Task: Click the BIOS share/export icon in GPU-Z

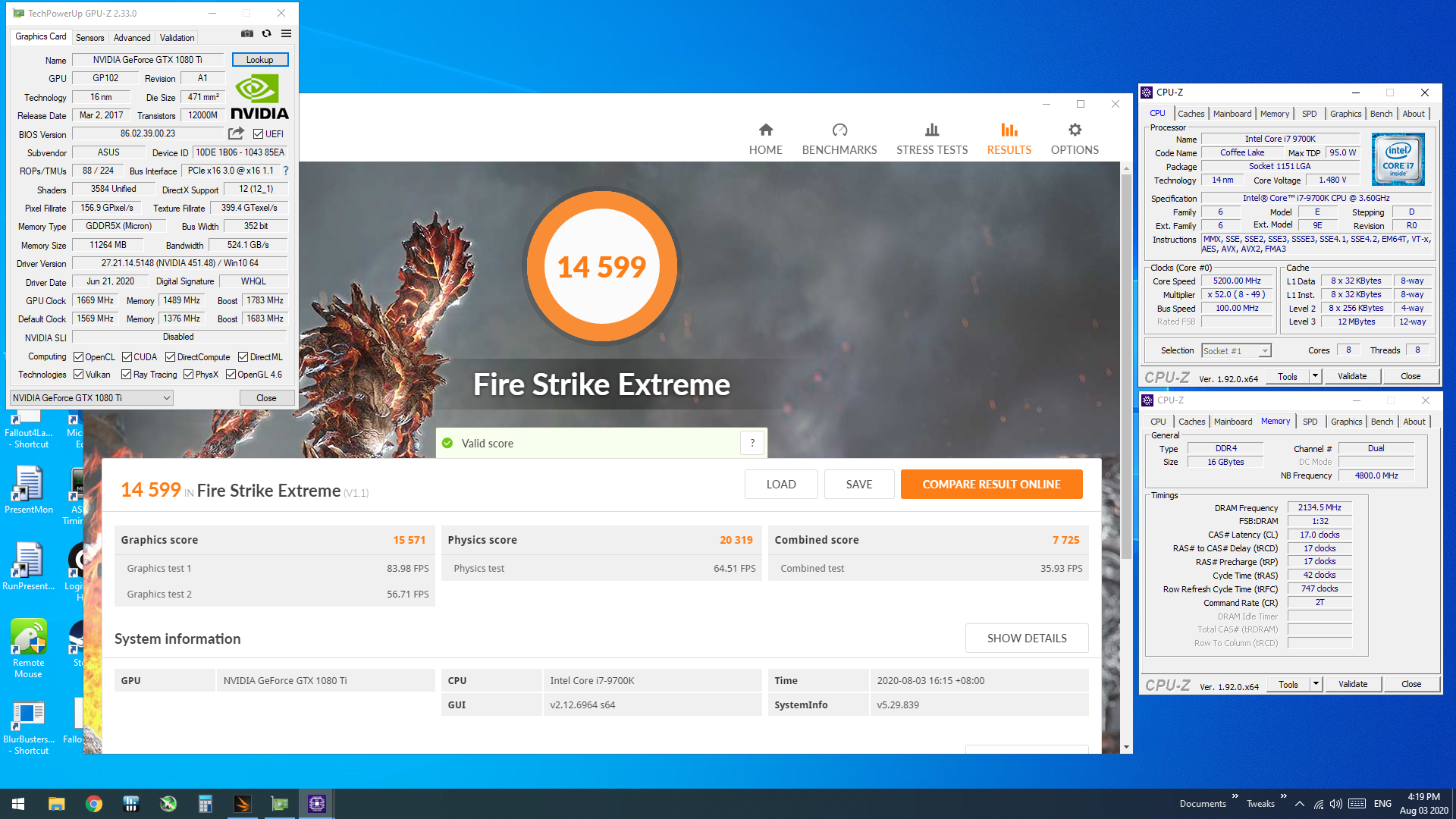Action: coord(236,133)
